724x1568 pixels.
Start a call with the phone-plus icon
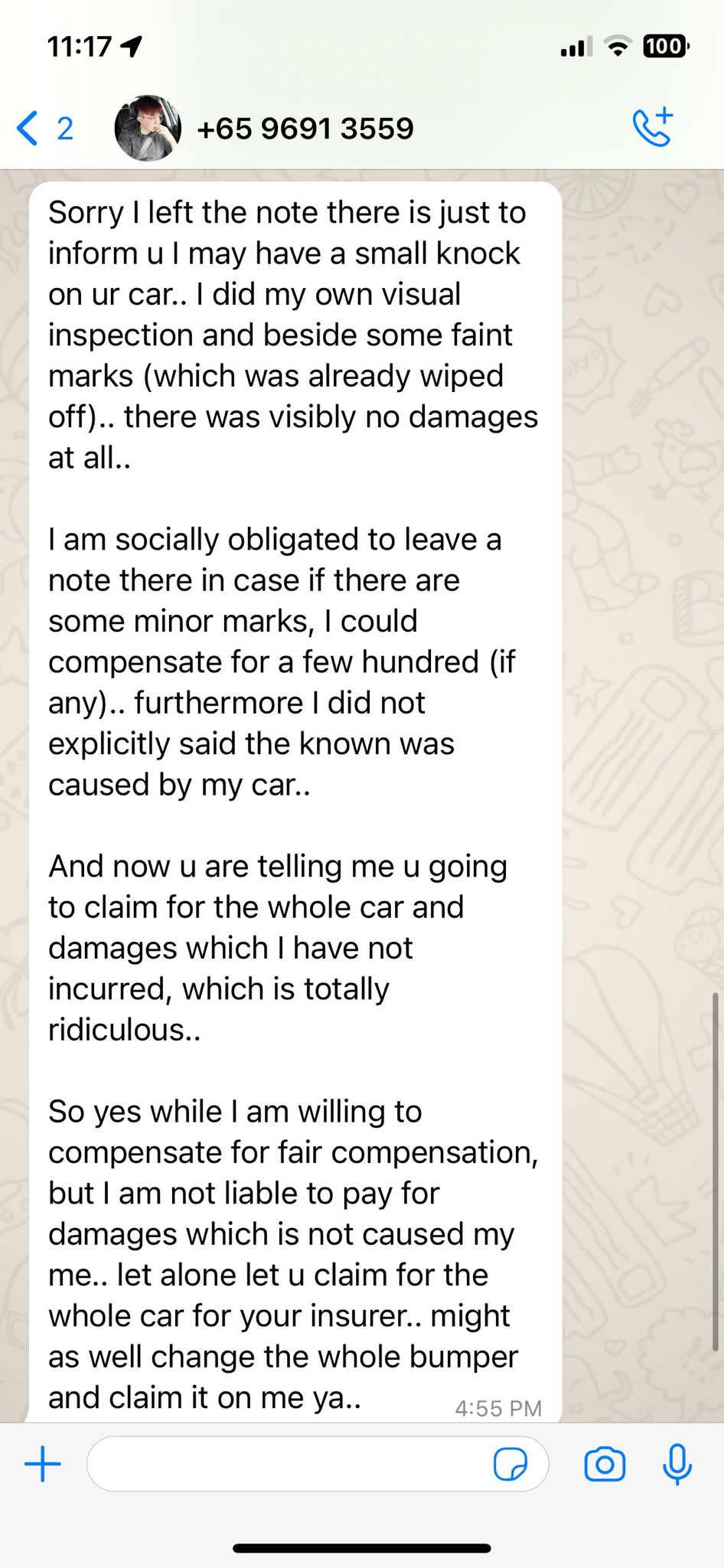point(652,127)
